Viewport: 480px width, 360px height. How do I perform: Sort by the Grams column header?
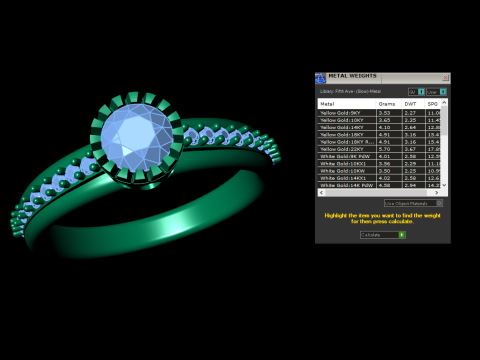(x=389, y=104)
